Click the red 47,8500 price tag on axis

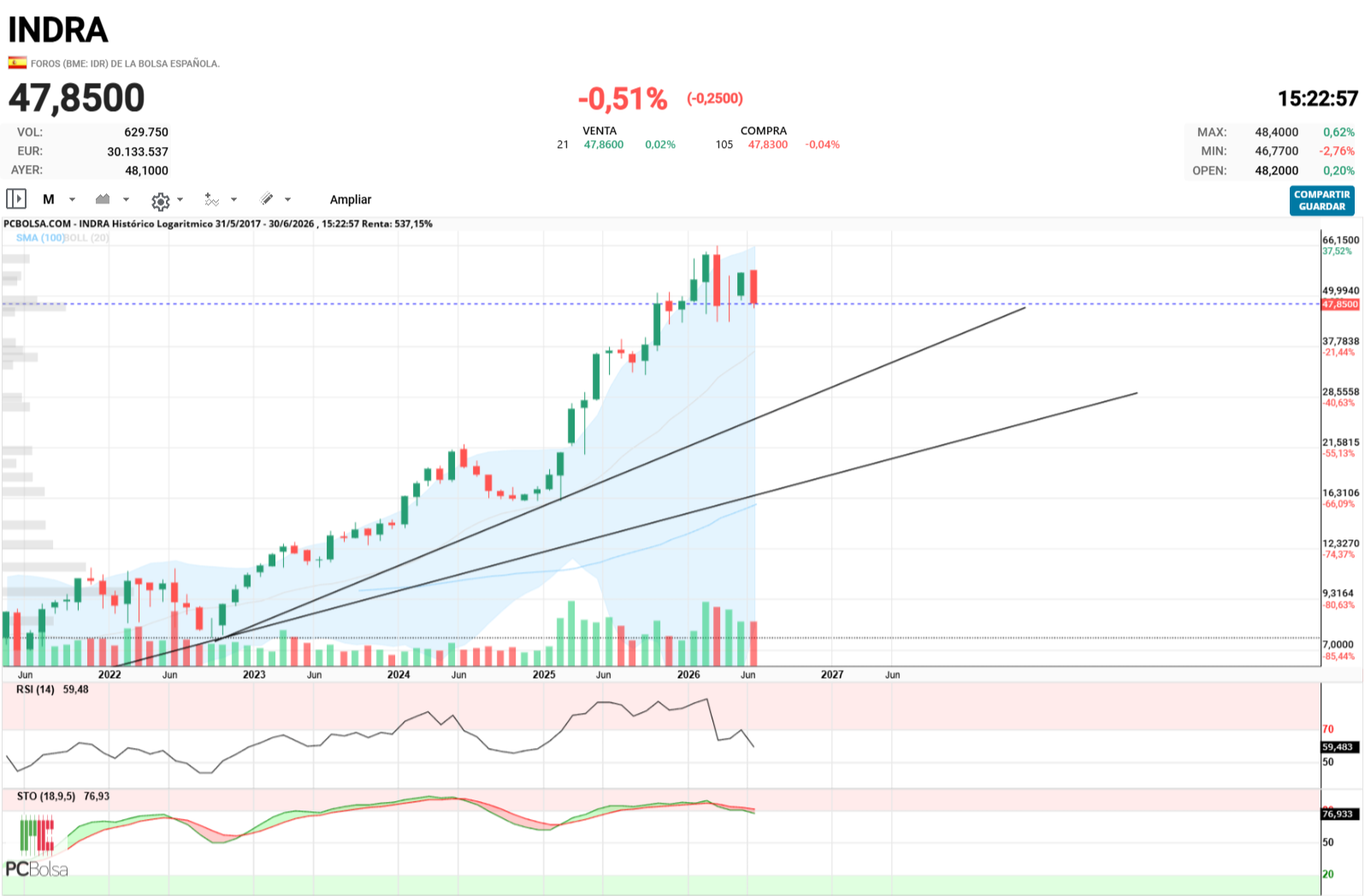coord(1340,304)
